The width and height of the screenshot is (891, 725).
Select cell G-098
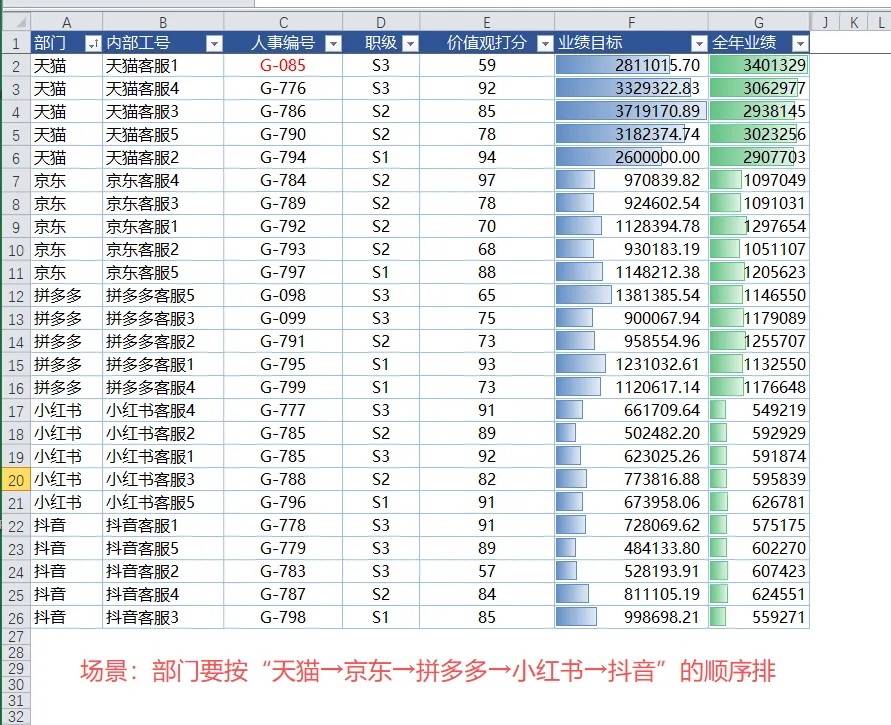283,295
